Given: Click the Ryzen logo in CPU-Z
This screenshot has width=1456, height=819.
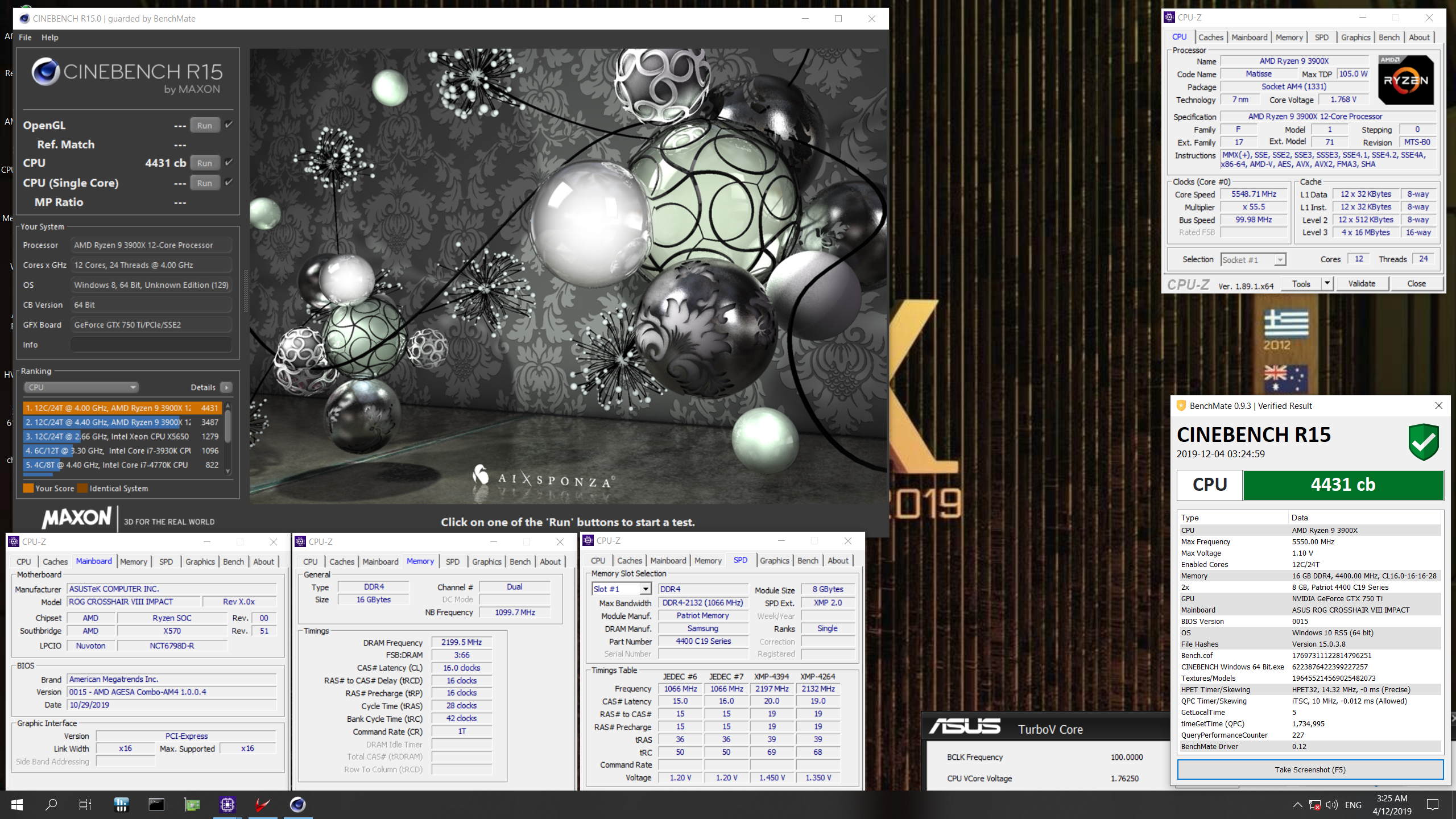Looking at the screenshot, I should 1406,80.
